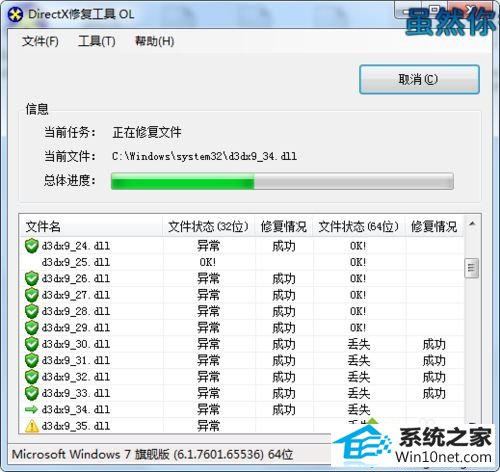Open the 帮助(H) menu
The image size is (500, 472).
coord(154,41)
